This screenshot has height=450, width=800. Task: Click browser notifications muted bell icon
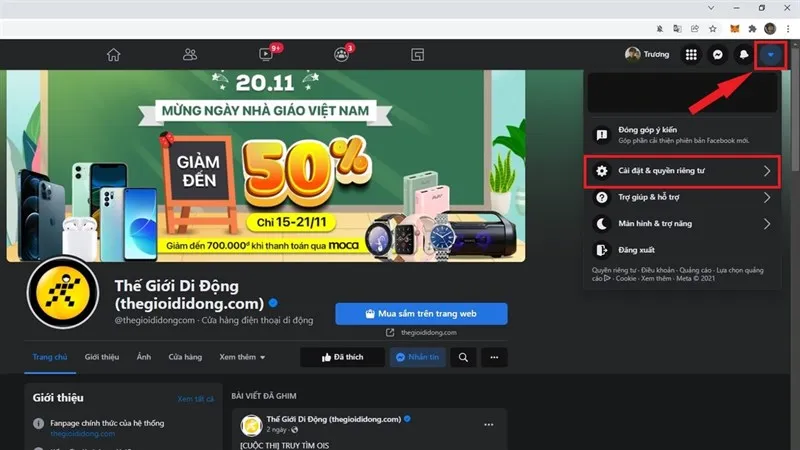(660, 29)
